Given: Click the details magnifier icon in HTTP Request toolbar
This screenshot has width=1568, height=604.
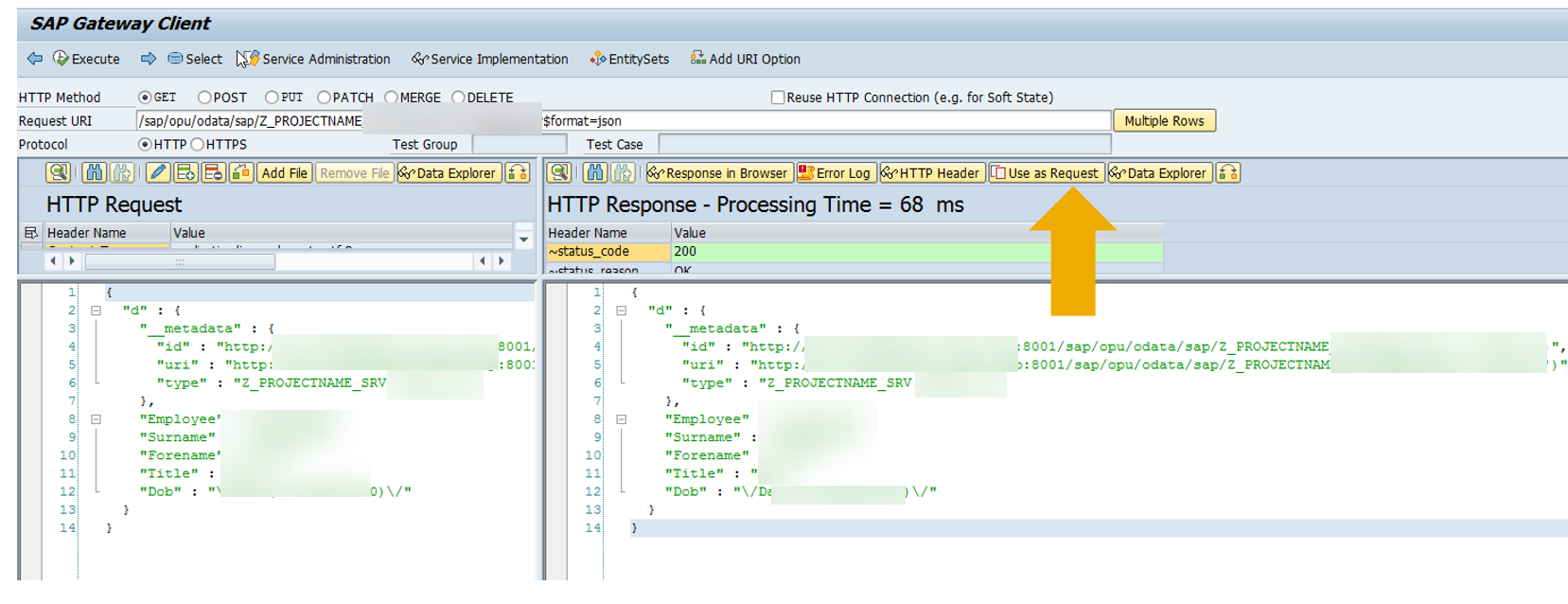Looking at the screenshot, I should pos(59,173).
